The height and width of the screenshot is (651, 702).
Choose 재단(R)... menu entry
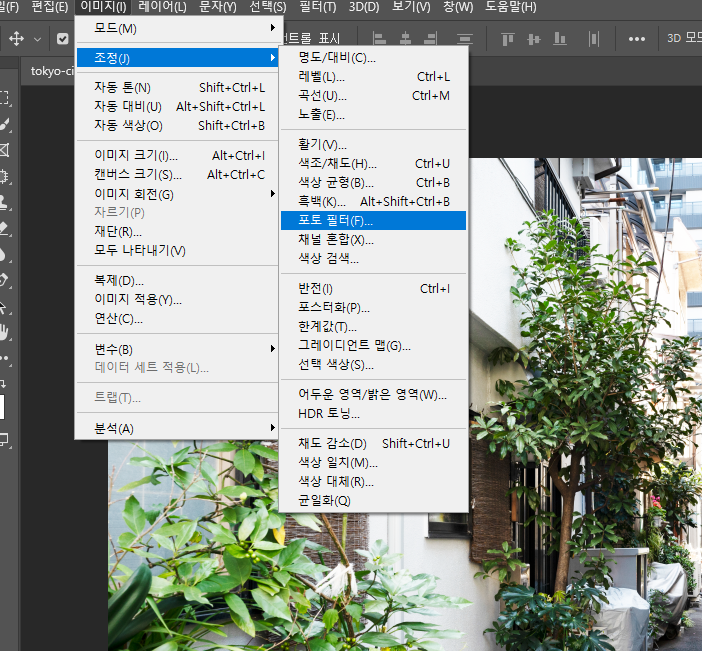click(177, 231)
